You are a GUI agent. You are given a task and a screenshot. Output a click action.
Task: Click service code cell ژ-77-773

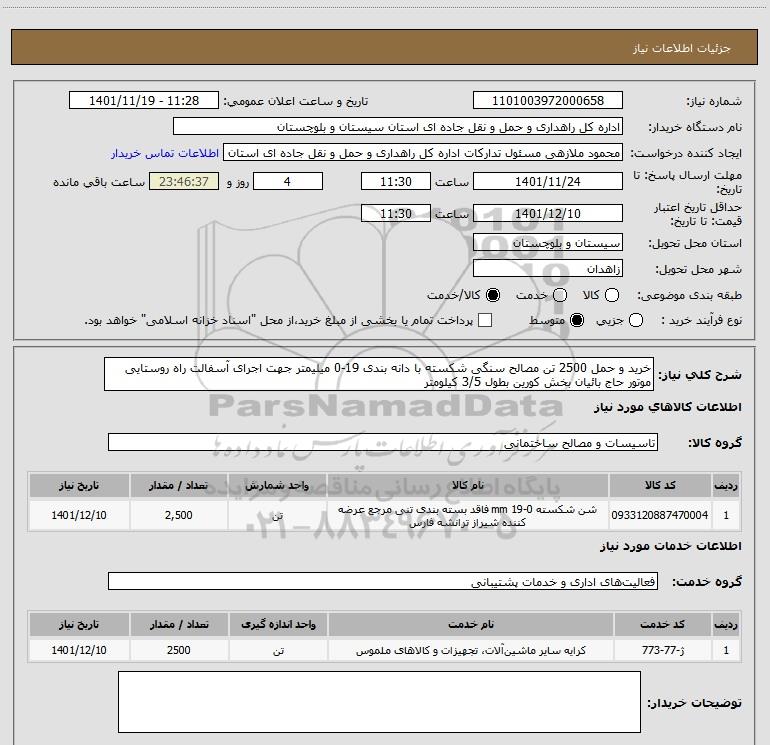tap(663, 650)
